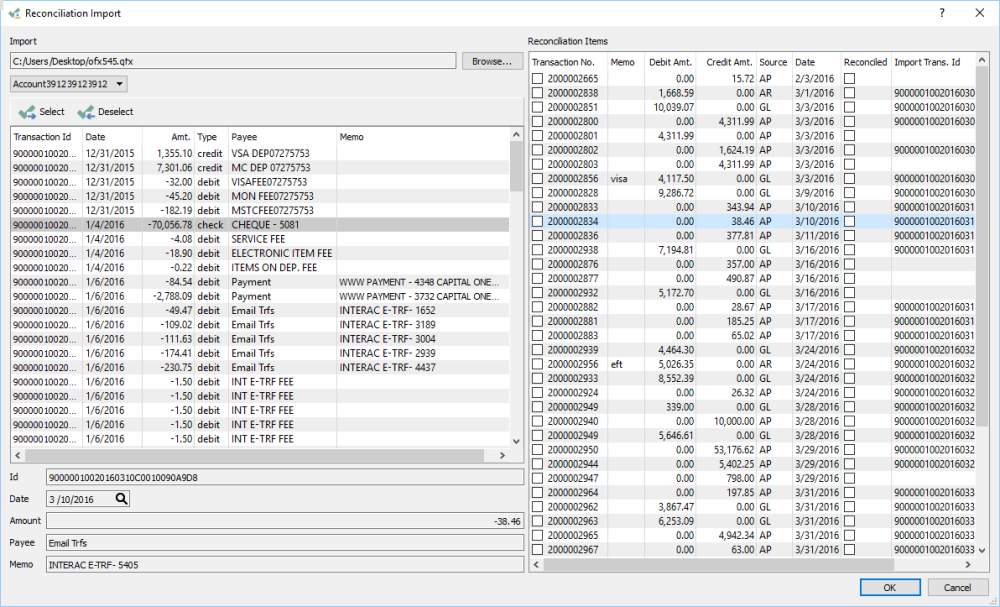Click the Cancel button
Viewport: 1000px width, 607px height.
pyautogui.click(x=957, y=587)
